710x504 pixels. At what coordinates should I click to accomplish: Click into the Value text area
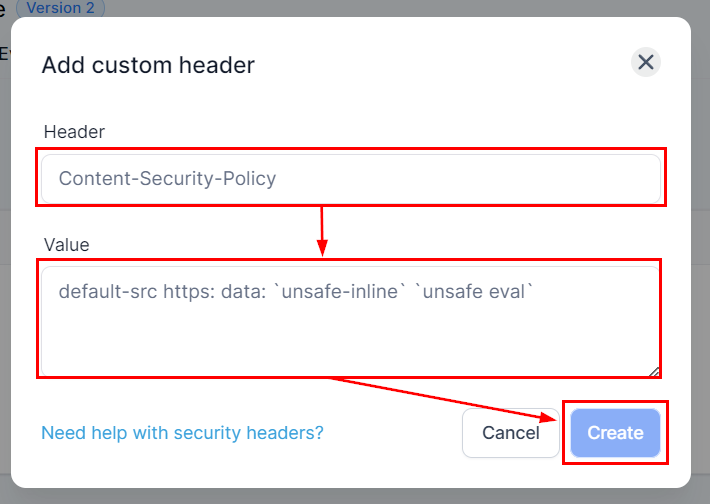[x=351, y=321]
